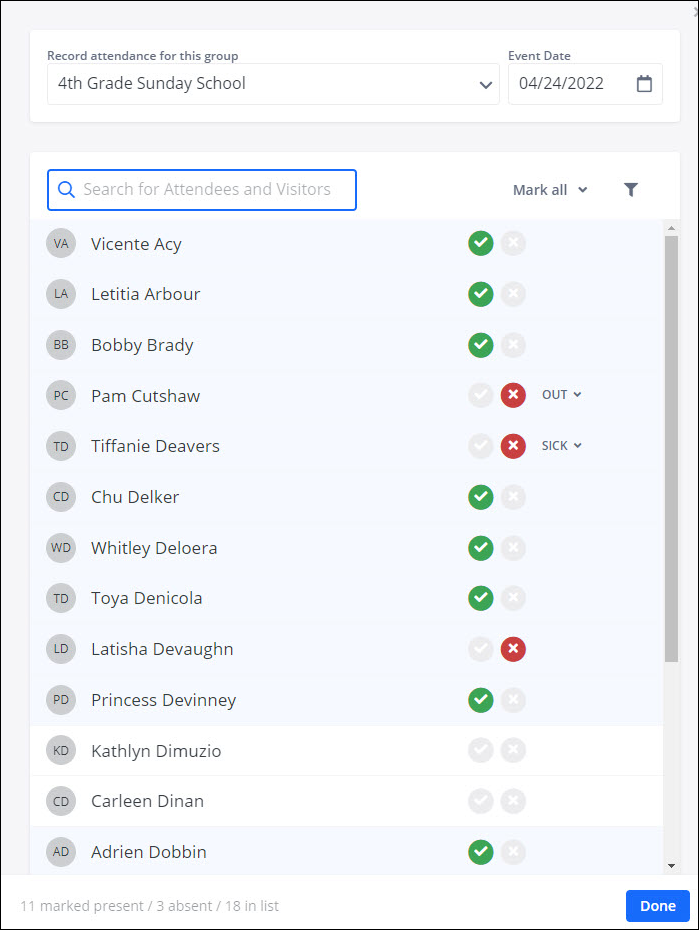Open the Mark all dropdown
The height and width of the screenshot is (930, 699).
(550, 190)
